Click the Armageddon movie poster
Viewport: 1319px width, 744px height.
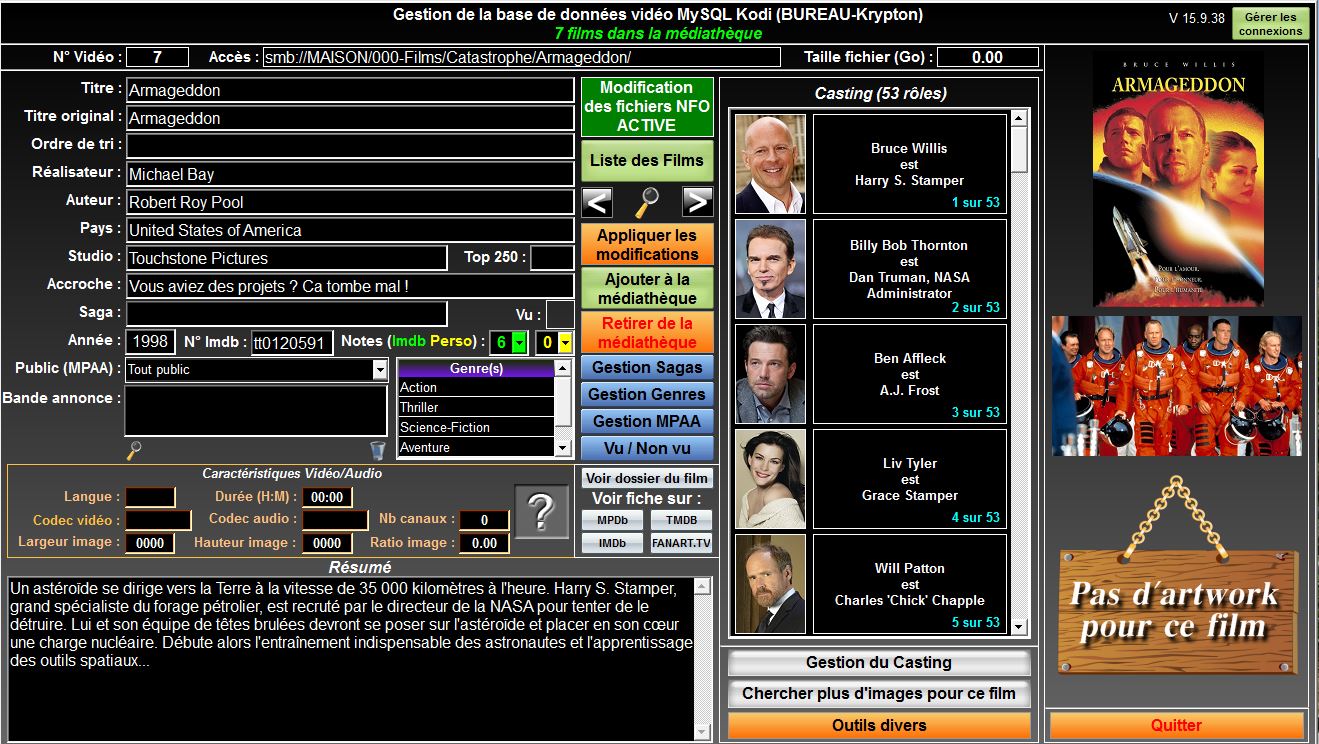pyautogui.click(x=1177, y=180)
